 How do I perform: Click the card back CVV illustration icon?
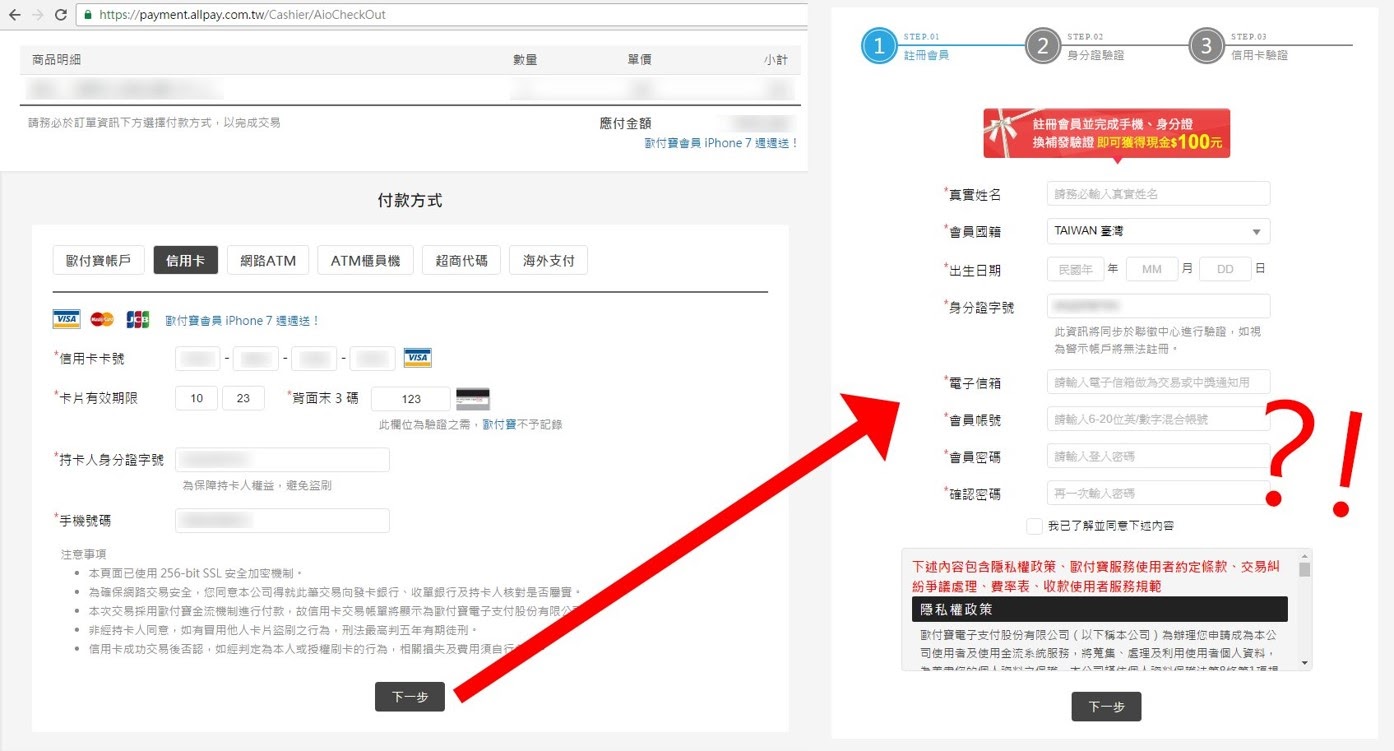473,398
